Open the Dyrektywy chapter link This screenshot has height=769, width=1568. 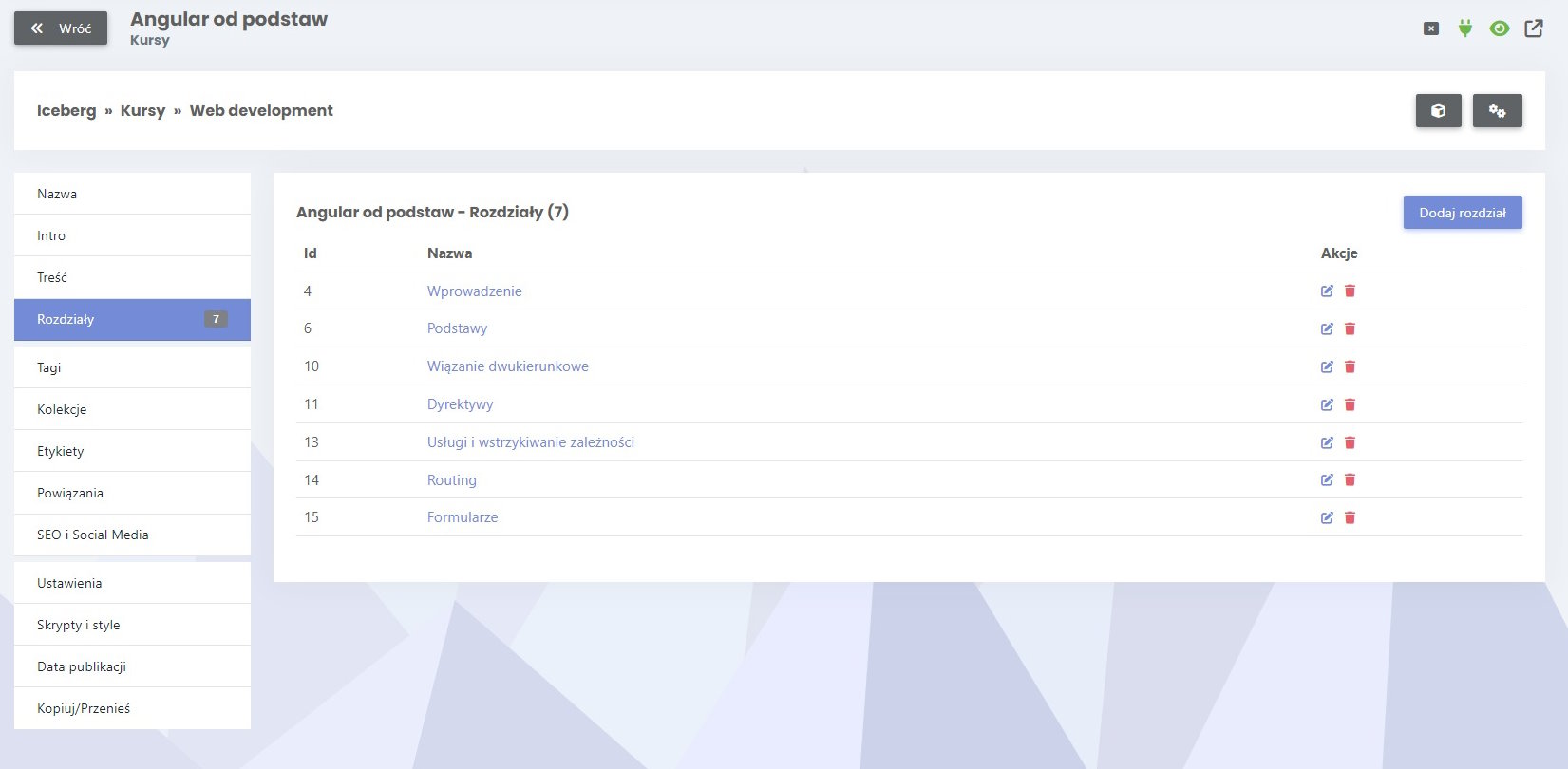461,404
